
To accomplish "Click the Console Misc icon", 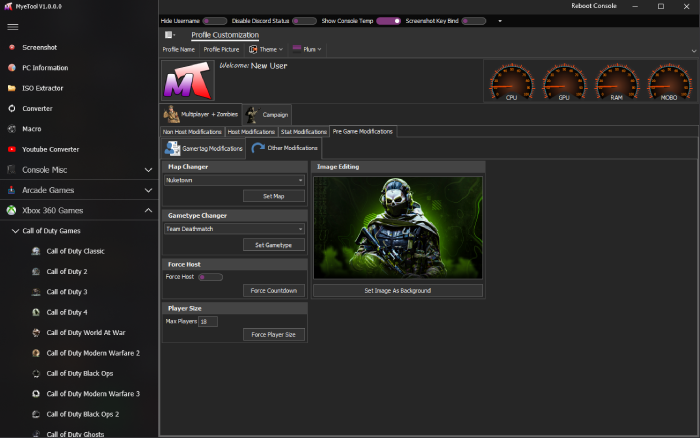I will tap(12, 170).
